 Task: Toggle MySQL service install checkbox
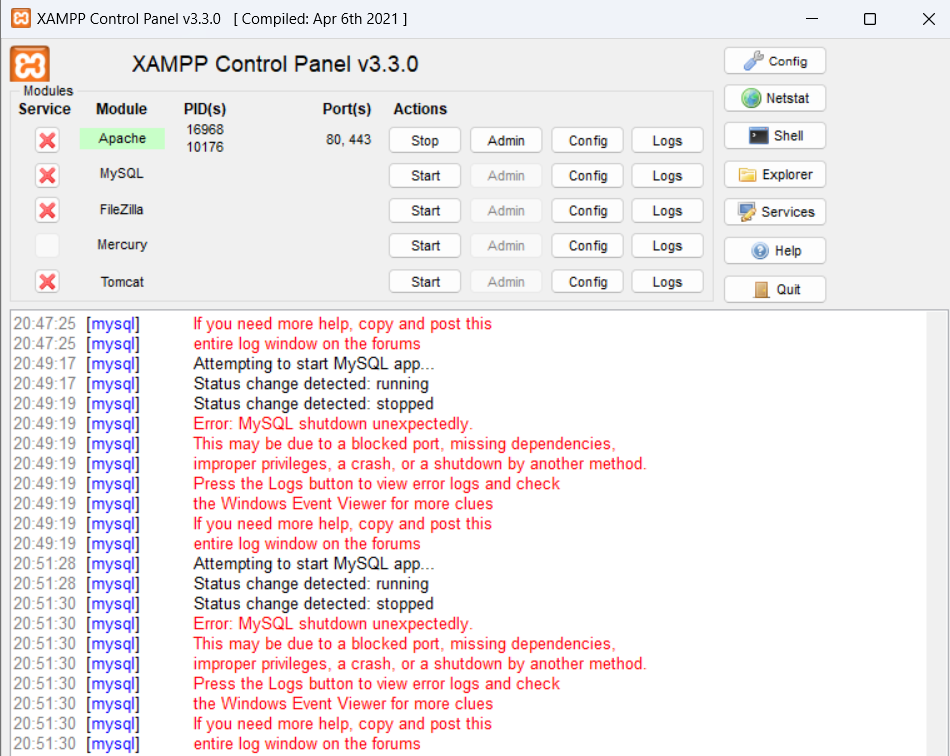[x=47, y=175]
